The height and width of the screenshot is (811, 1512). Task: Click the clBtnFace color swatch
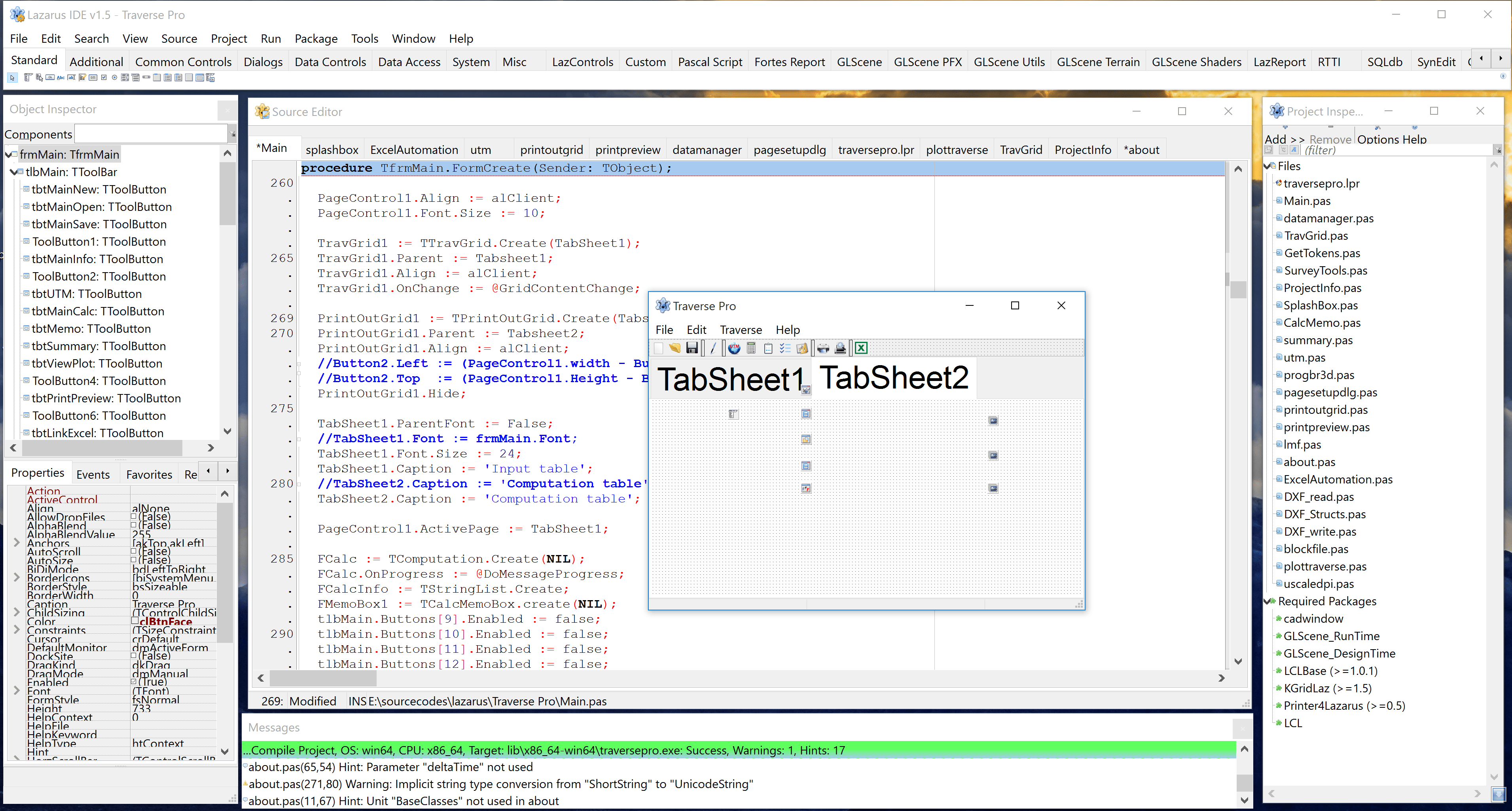tap(135, 621)
